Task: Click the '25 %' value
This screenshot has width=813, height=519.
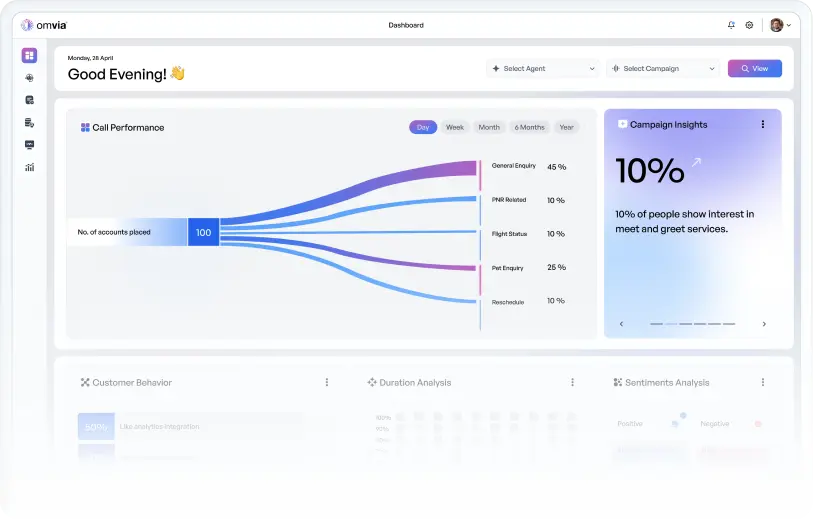Action: coord(556,267)
